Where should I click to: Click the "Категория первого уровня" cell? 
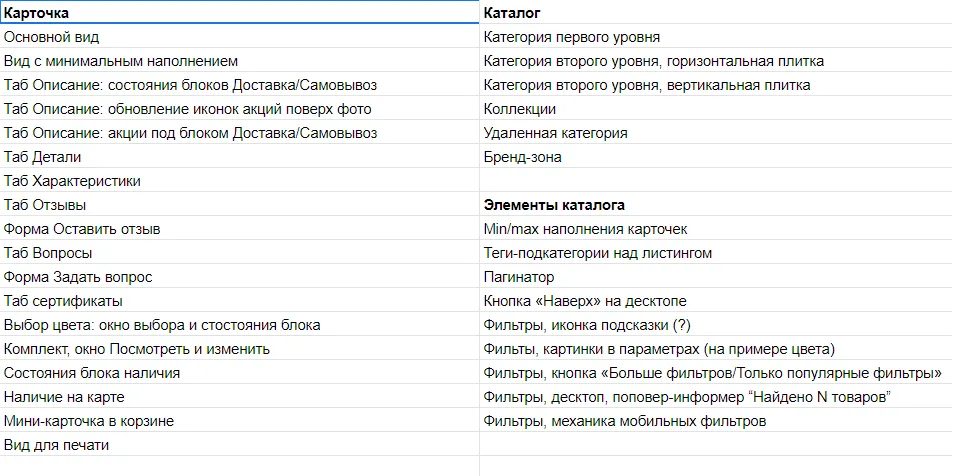click(x=571, y=37)
